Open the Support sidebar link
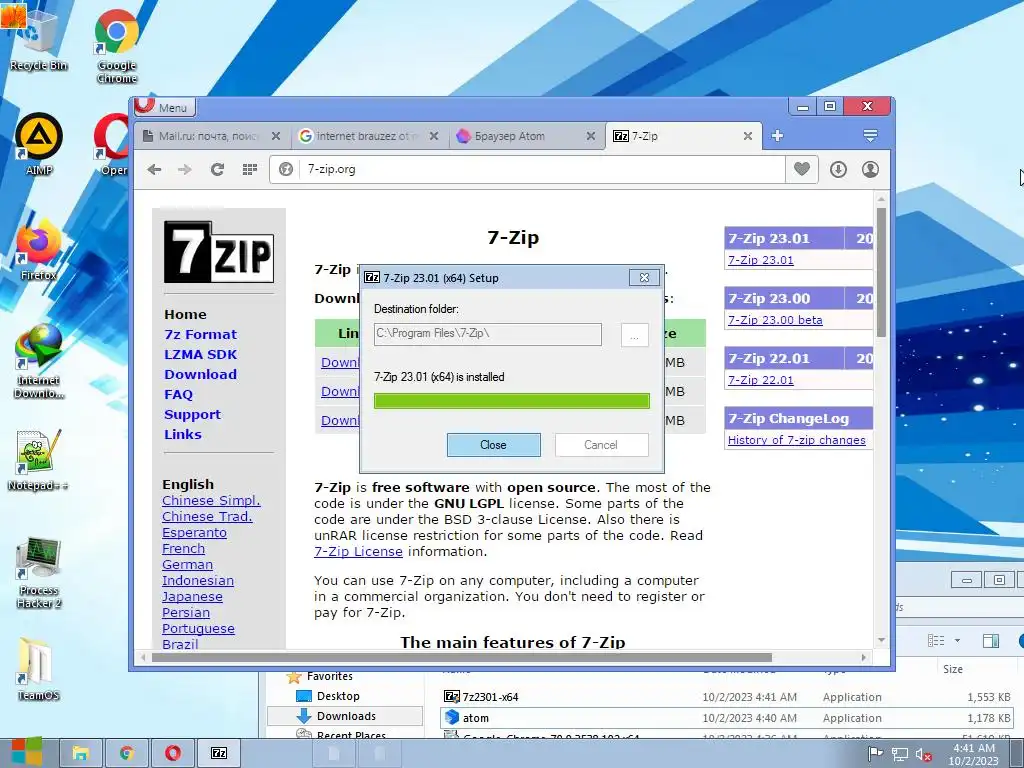1024x768 pixels. tap(192, 415)
